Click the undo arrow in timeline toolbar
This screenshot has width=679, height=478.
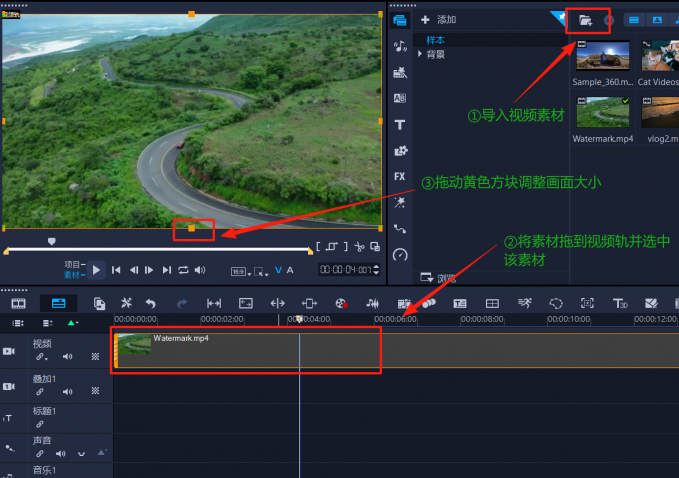coord(151,303)
